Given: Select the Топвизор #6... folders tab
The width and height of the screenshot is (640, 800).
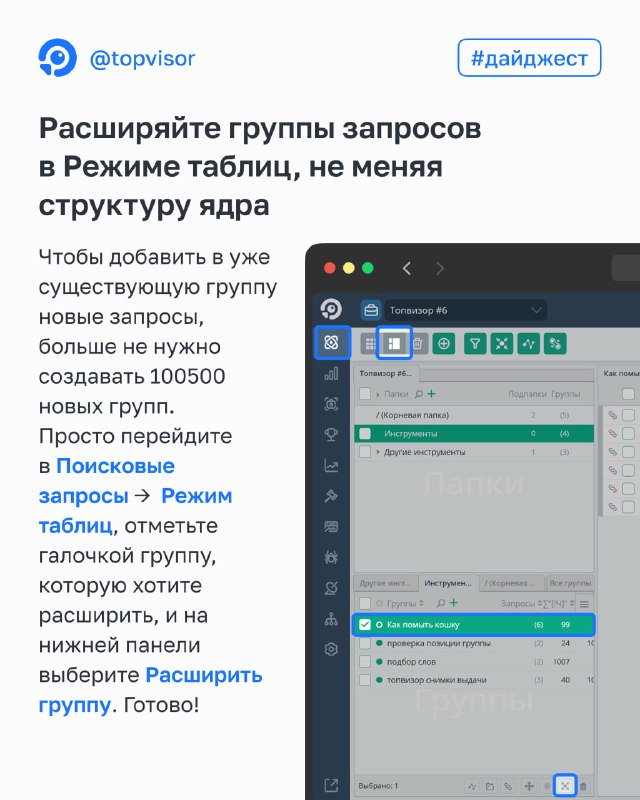Looking at the screenshot, I should 386,373.
